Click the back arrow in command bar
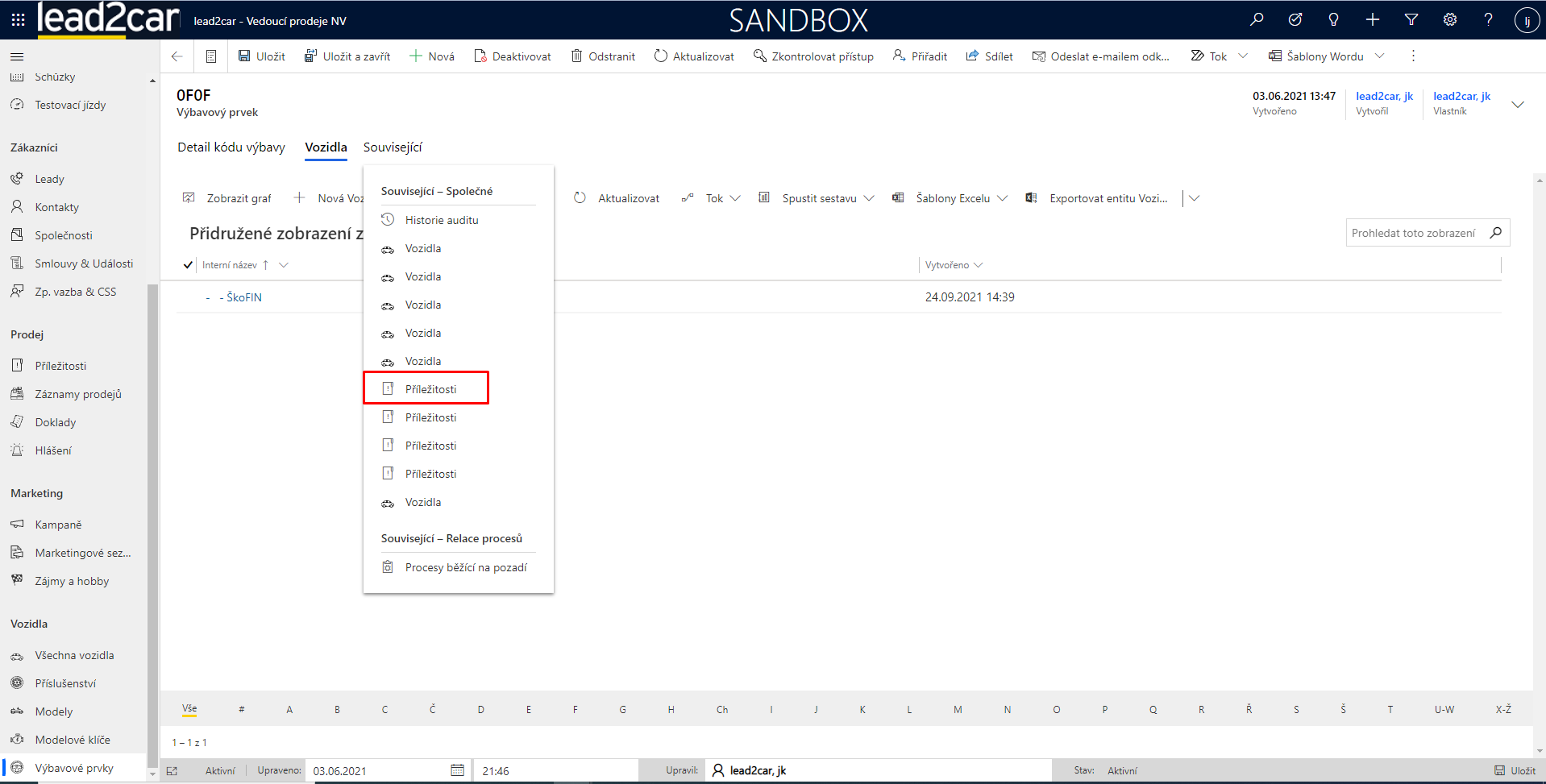Viewport: 1546px width, 784px height. click(x=177, y=56)
